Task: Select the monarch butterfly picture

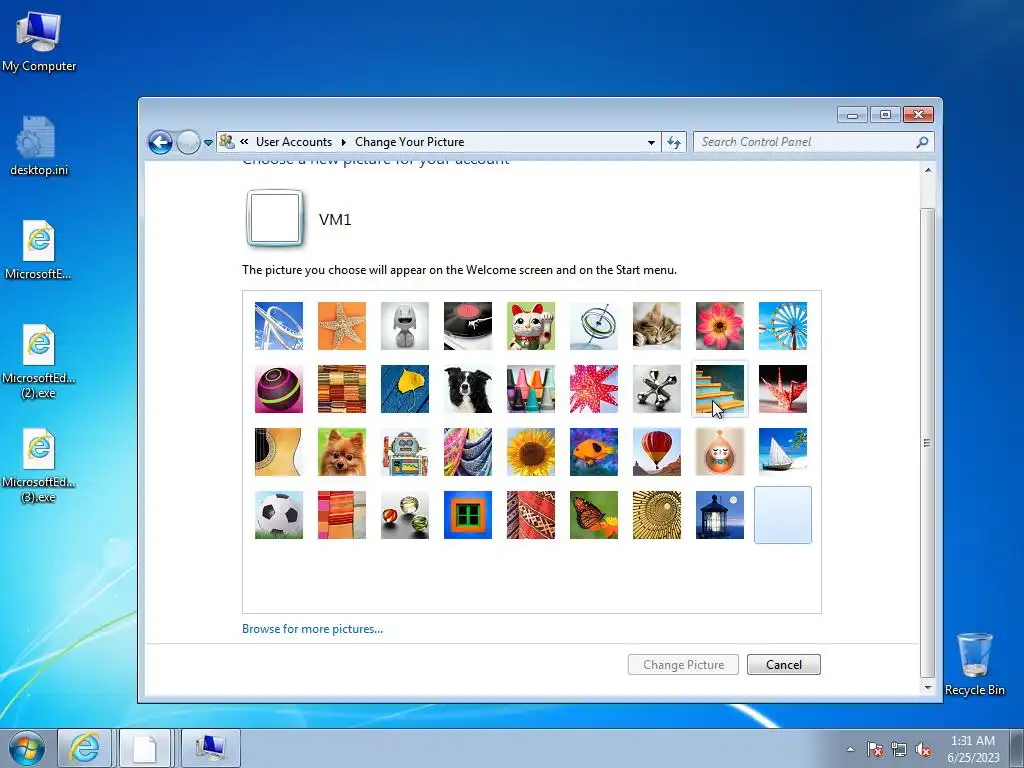Action: (x=594, y=515)
